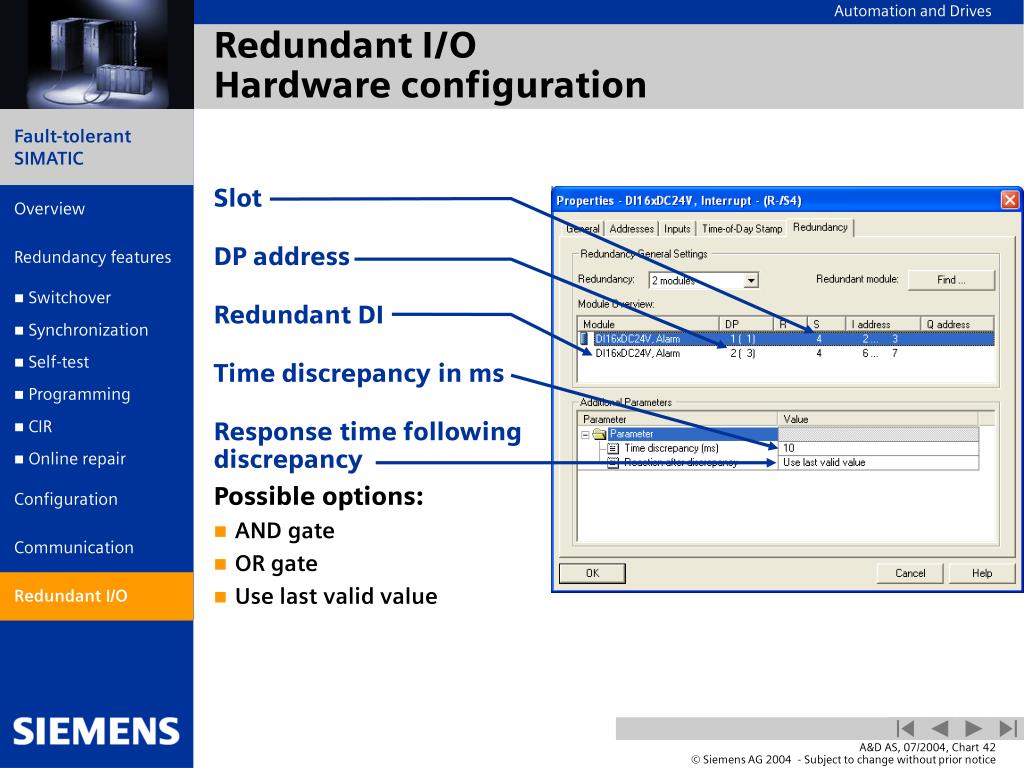Image resolution: width=1024 pixels, height=768 pixels.
Task: Open the Inputs tab
Action: [677, 229]
